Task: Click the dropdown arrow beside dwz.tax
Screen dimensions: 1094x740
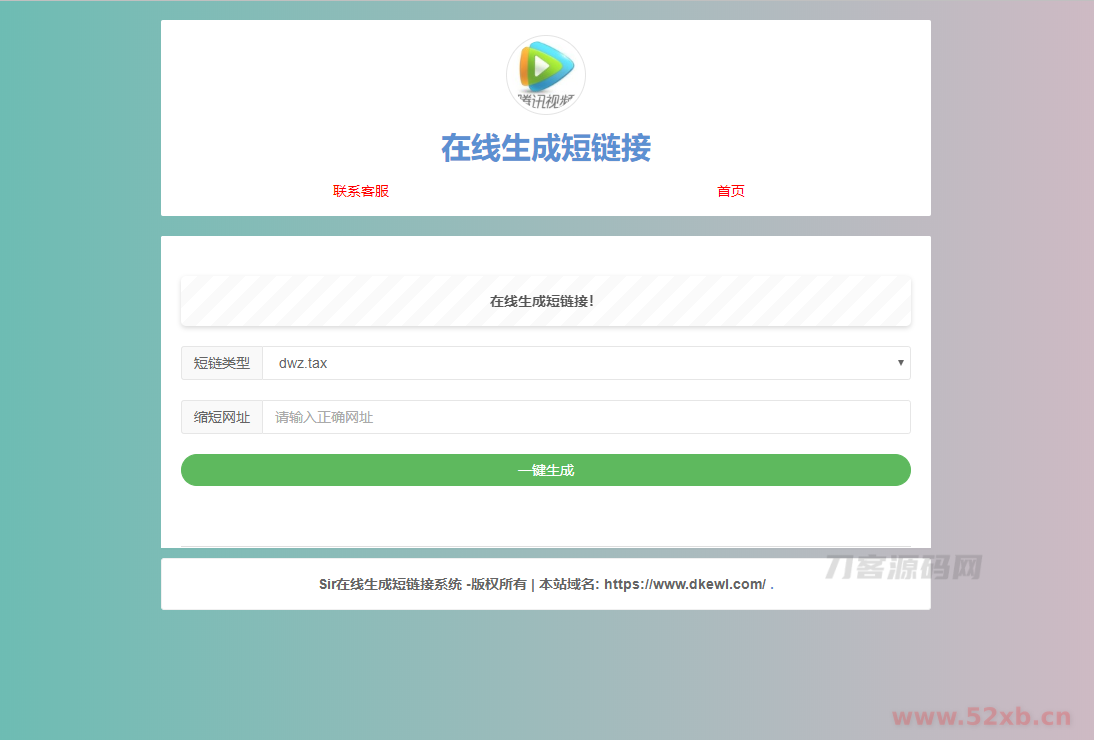Action: point(899,363)
